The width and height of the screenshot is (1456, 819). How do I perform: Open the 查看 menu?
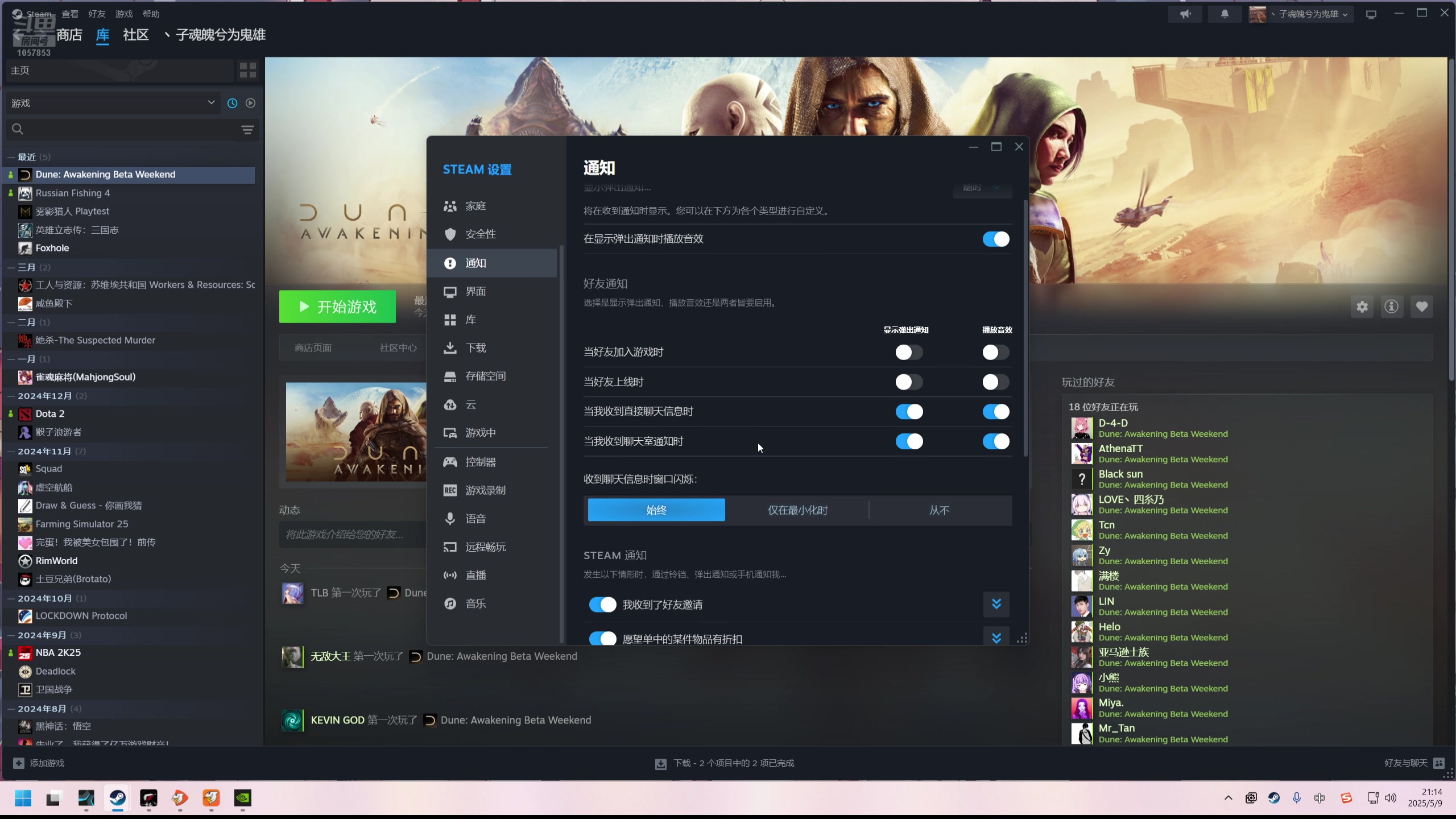pos(70,14)
